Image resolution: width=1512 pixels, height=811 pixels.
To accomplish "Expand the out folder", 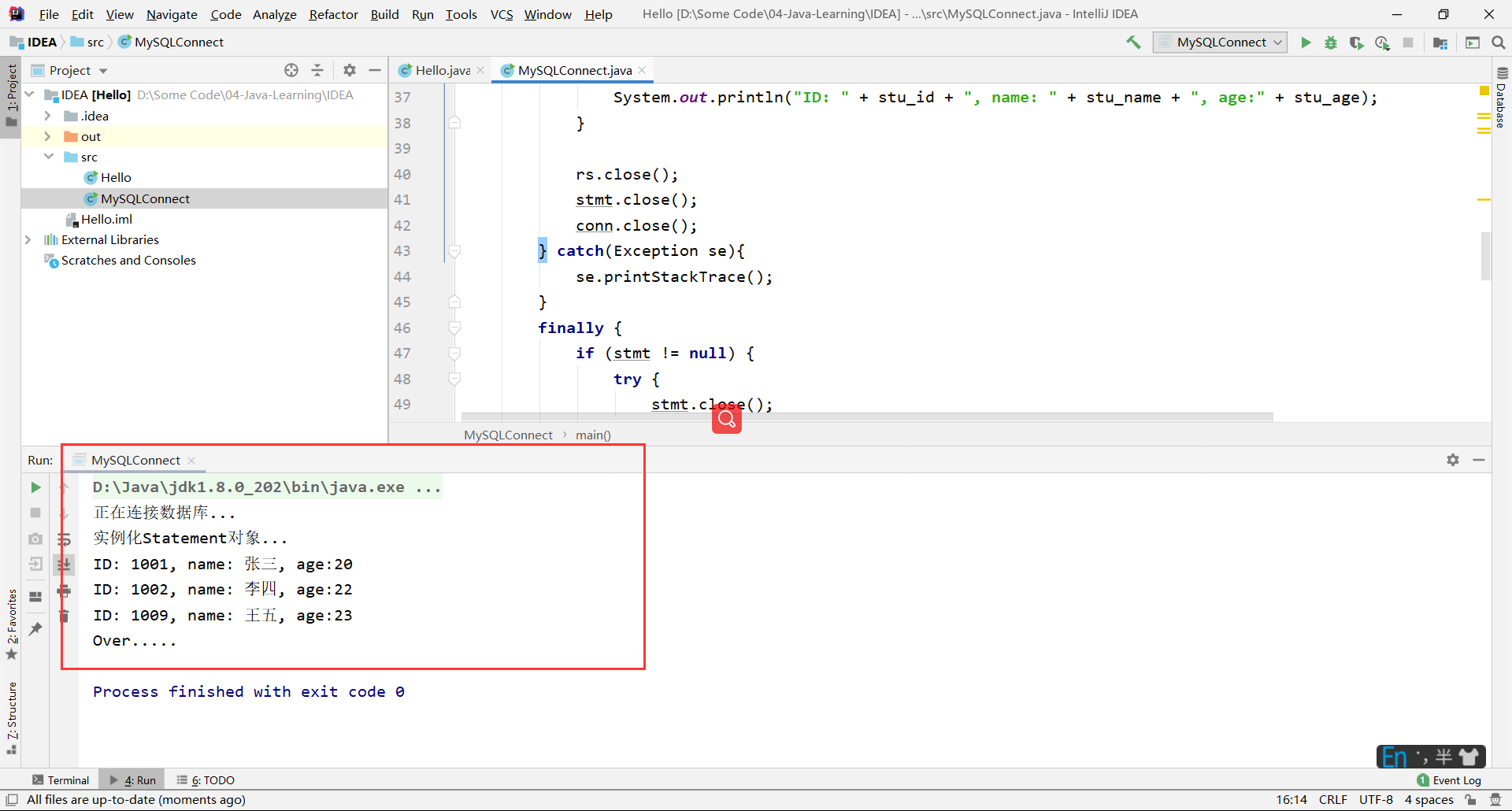I will [x=48, y=136].
